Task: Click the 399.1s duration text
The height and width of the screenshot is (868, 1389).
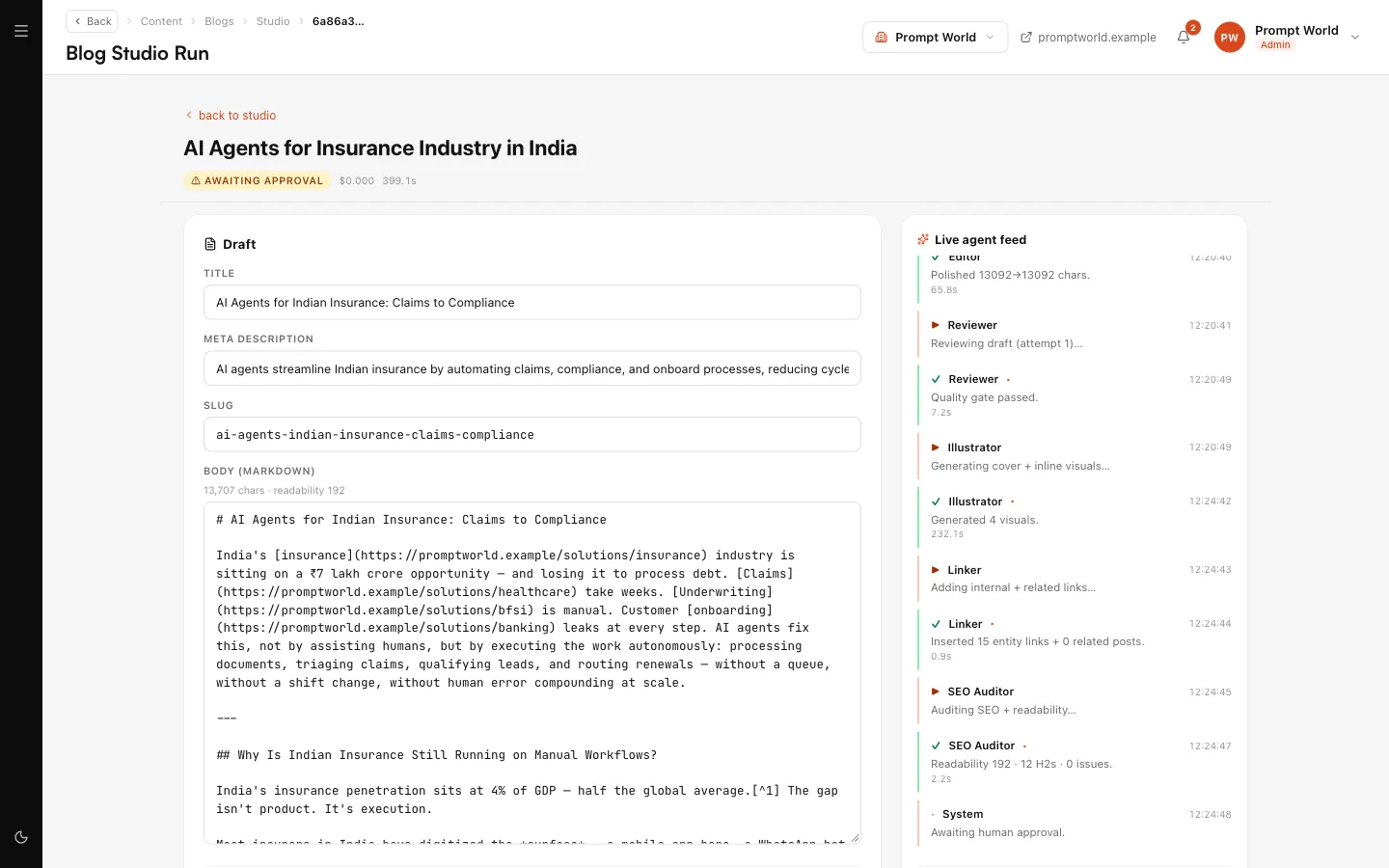Action: click(x=399, y=180)
